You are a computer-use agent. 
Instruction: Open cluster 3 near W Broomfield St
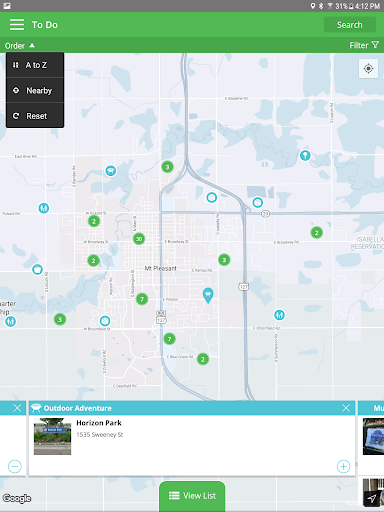[60, 319]
